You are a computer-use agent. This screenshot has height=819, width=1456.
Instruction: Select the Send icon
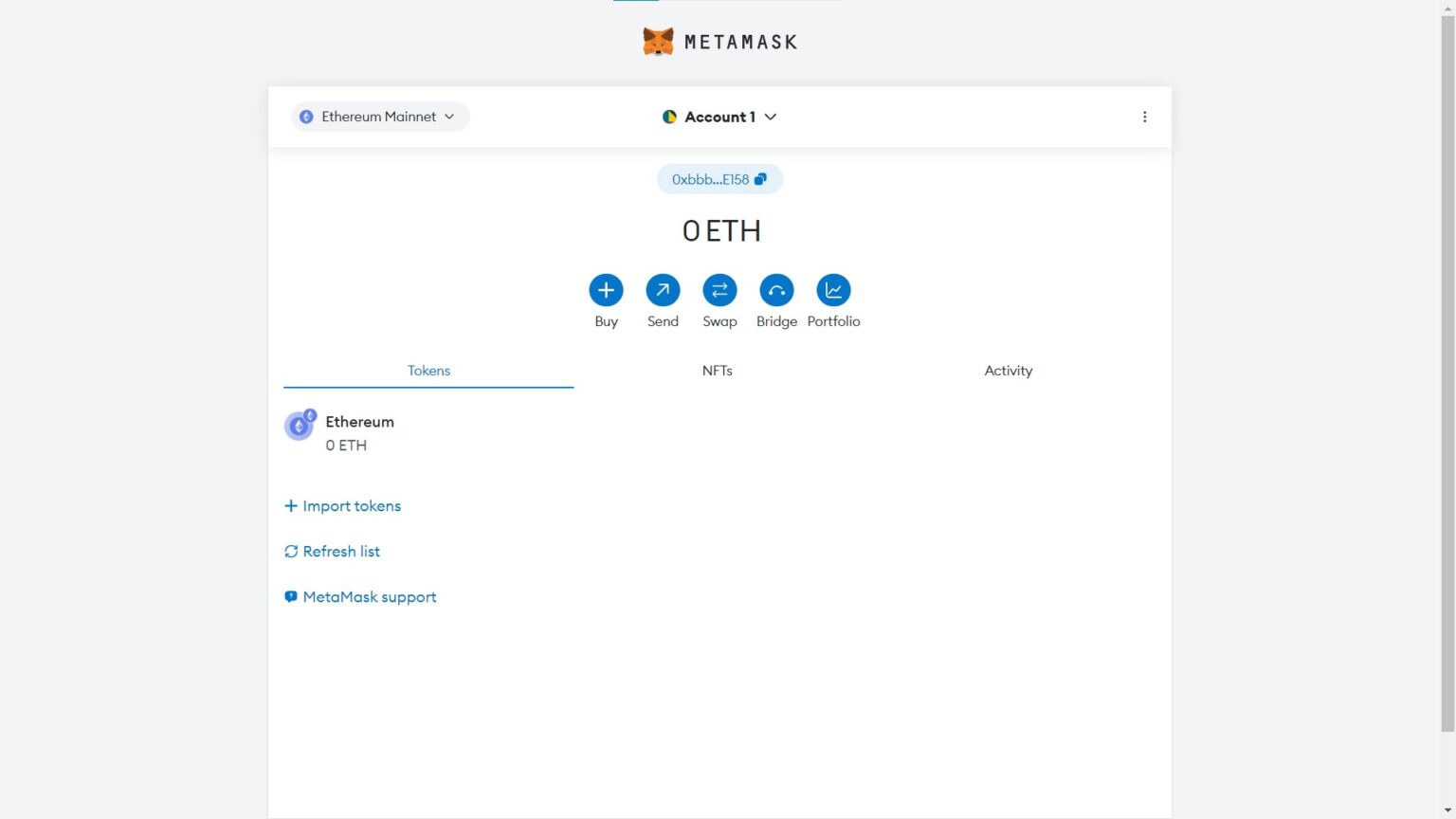pyautogui.click(x=663, y=290)
